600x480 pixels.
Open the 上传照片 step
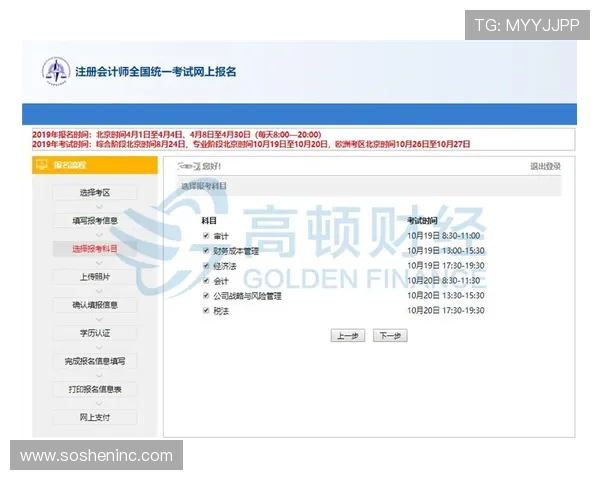(95, 277)
